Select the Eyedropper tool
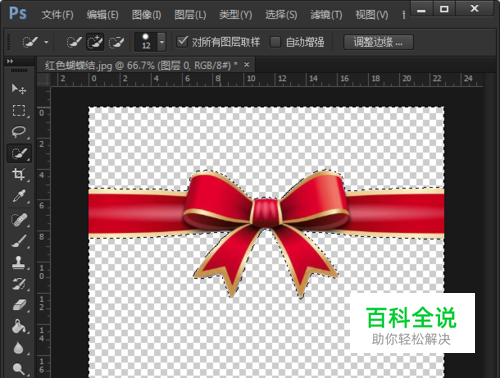Viewport: 500px width, 378px height. 19,196
